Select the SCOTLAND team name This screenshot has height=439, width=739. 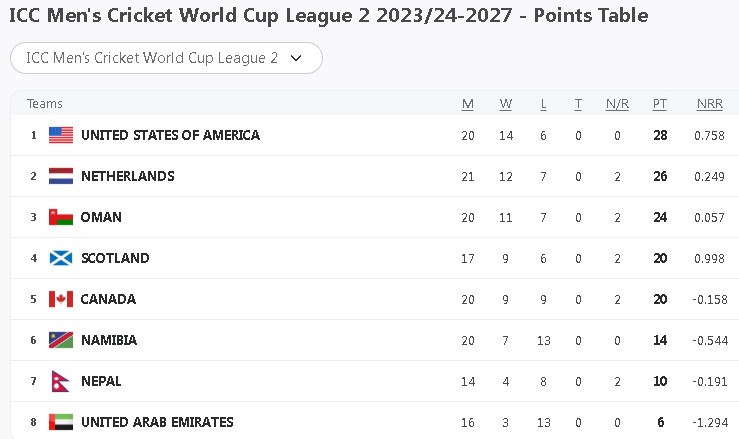point(115,258)
